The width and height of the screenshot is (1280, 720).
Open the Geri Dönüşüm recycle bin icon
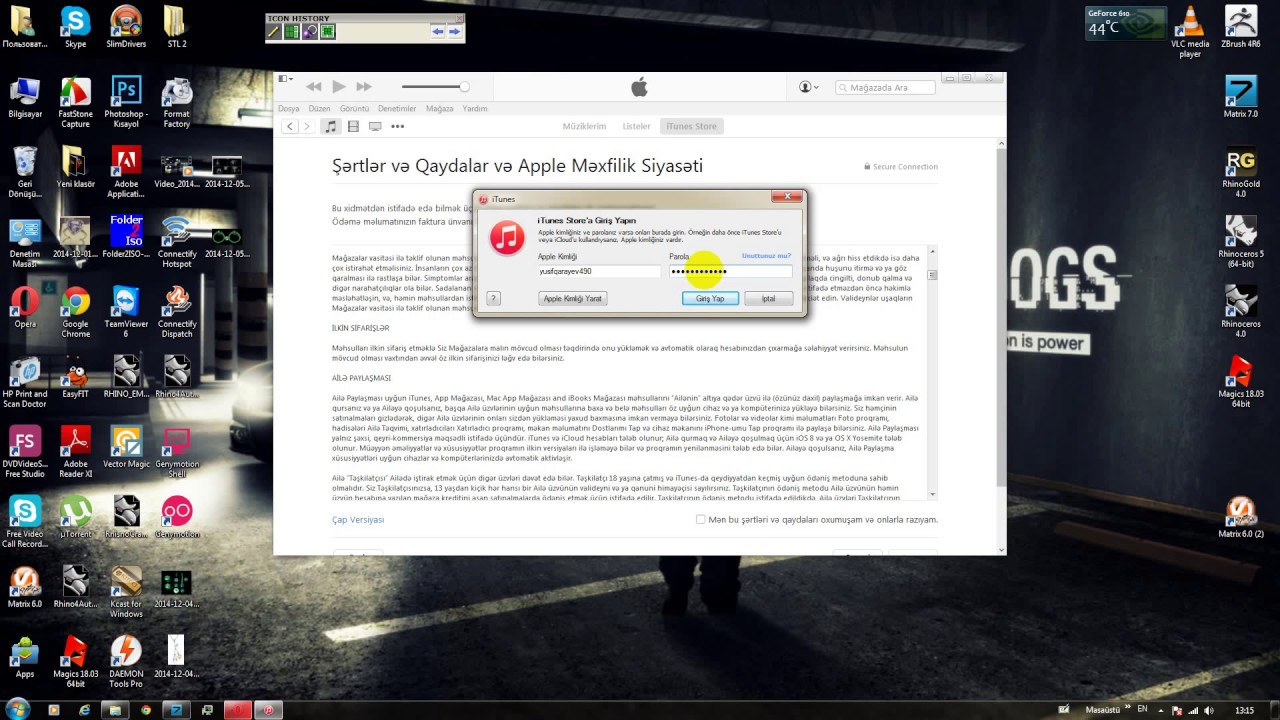click(25, 171)
